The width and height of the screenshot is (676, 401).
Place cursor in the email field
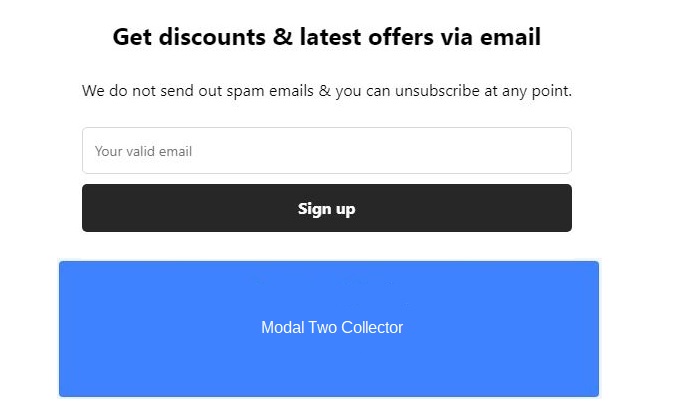click(x=326, y=151)
